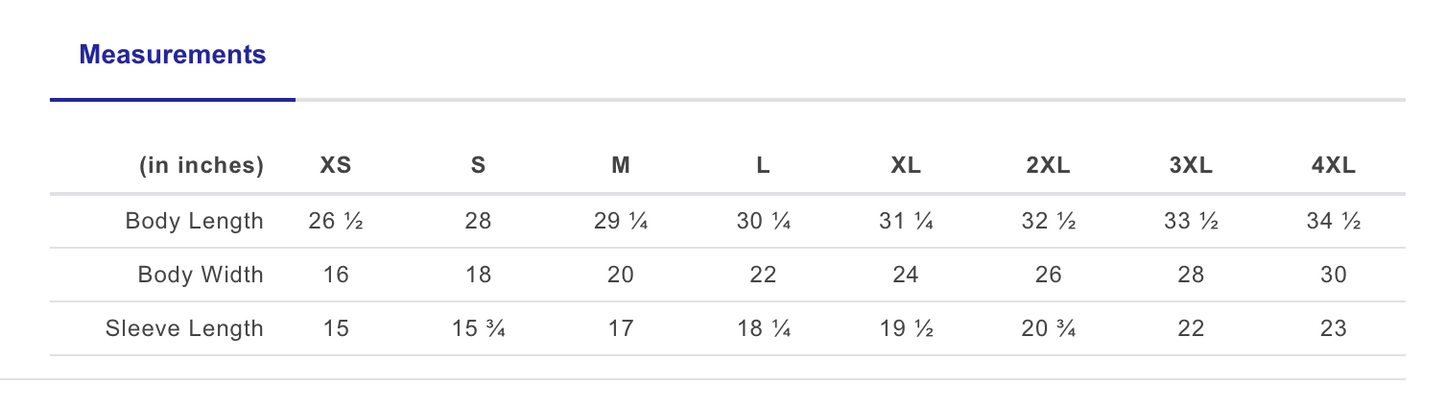This screenshot has height=409, width=1445.
Task: Click the Body Length row label
Action: [194, 221]
